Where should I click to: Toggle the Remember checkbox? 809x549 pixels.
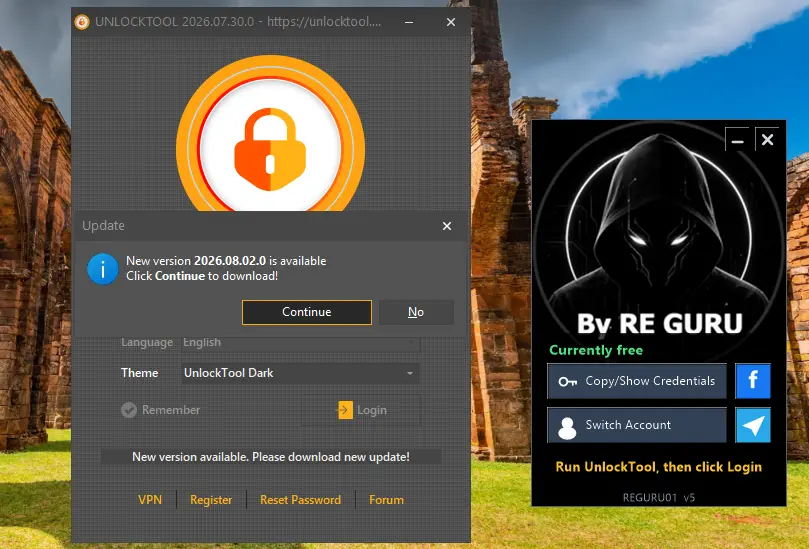[129, 410]
